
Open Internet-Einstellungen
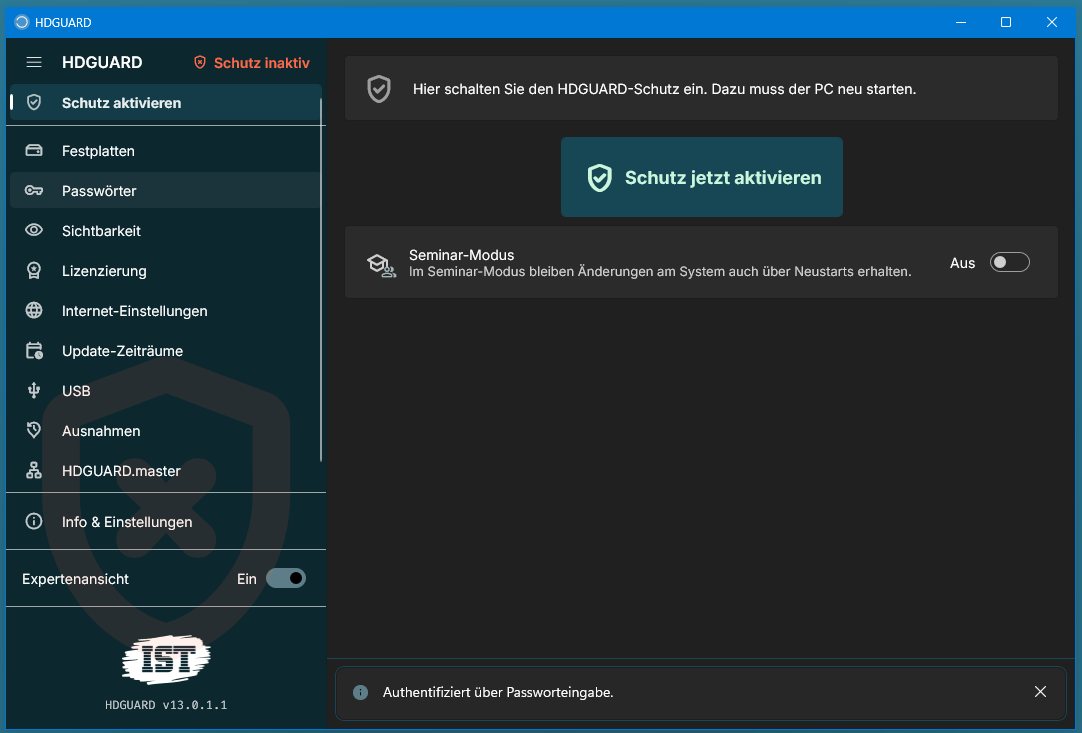click(x=166, y=311)
